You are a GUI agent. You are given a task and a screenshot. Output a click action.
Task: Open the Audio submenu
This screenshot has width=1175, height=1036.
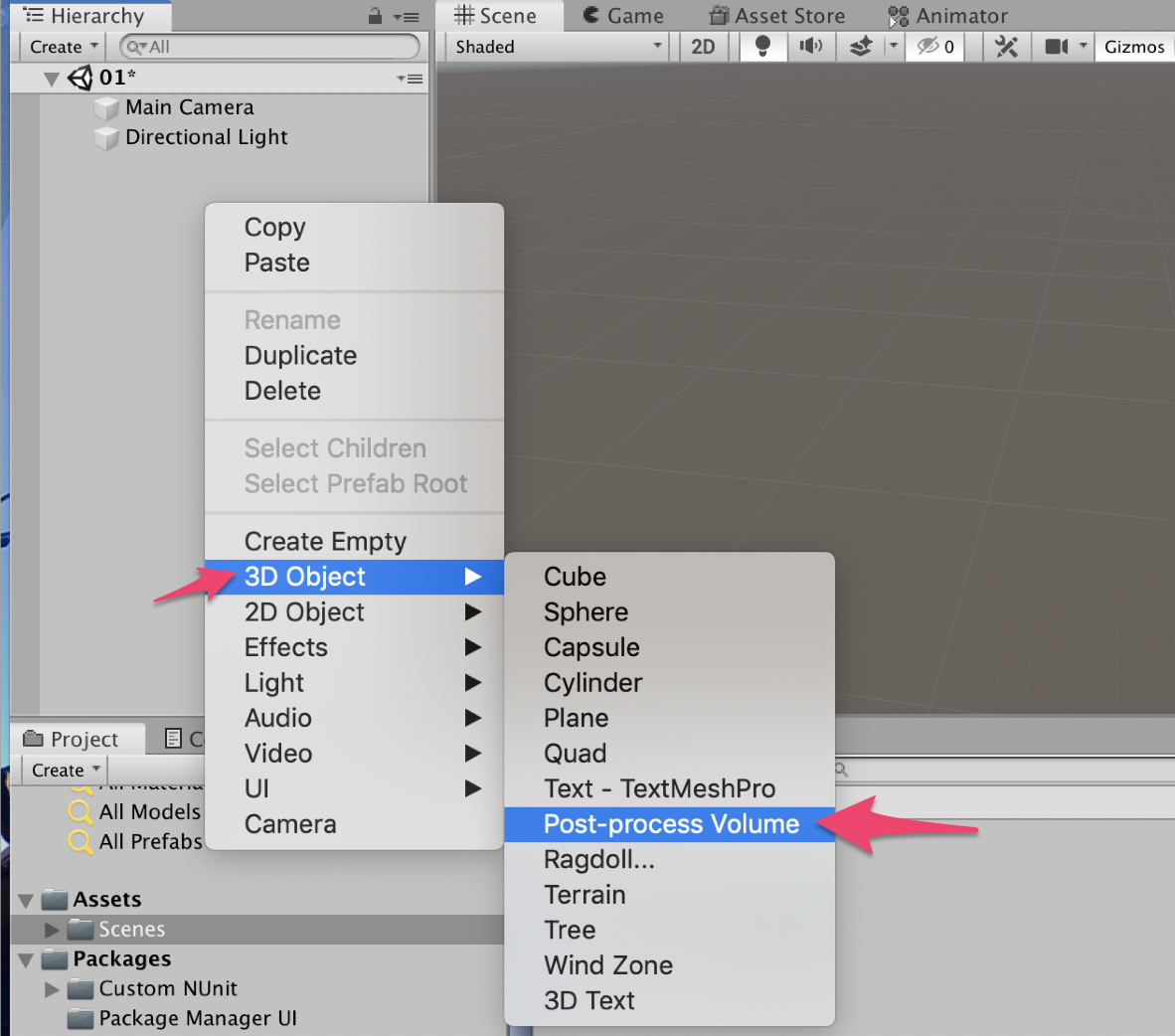click(354, 718)
